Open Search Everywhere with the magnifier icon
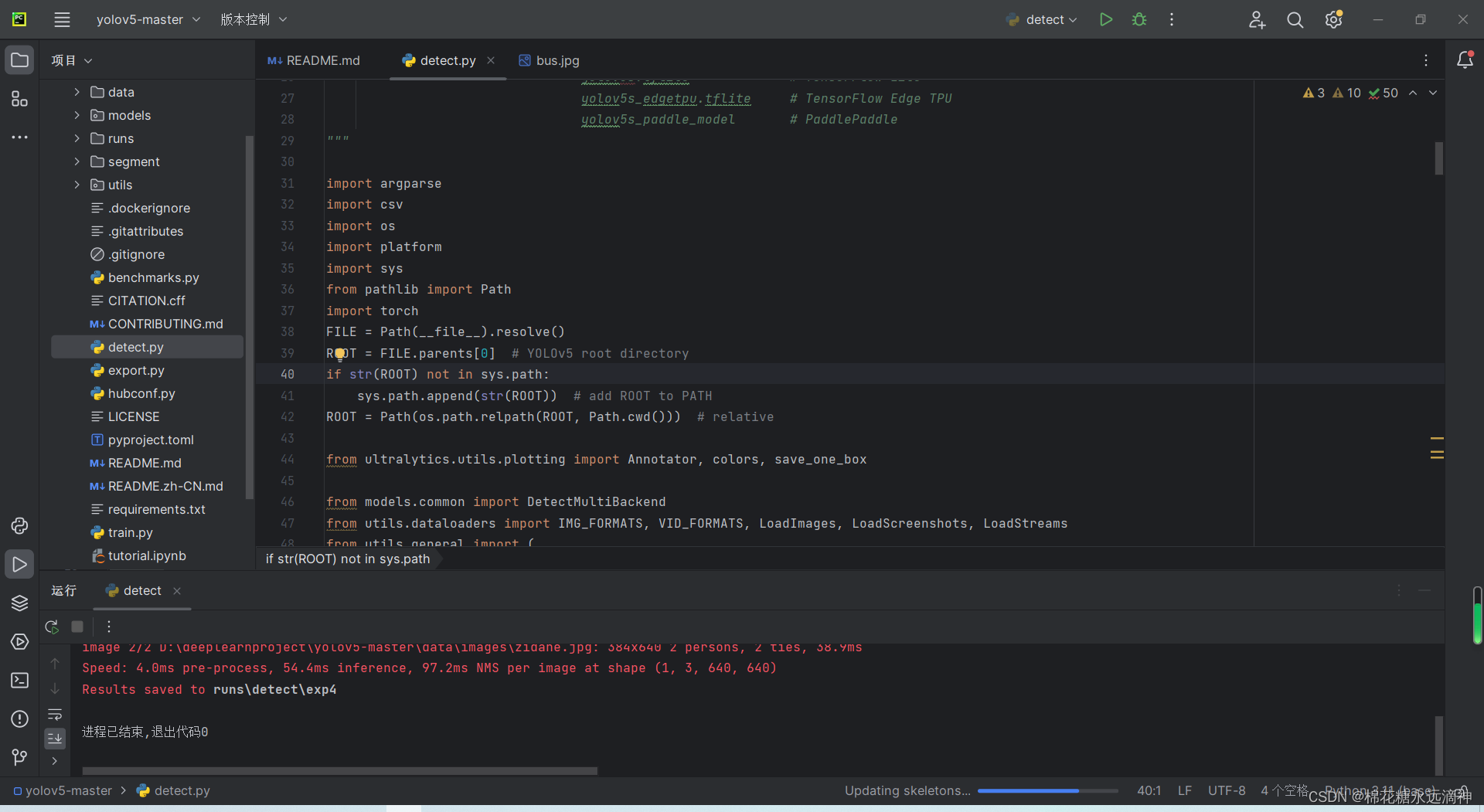This screenshot has width=1484, height=812. pos(1295,19)
